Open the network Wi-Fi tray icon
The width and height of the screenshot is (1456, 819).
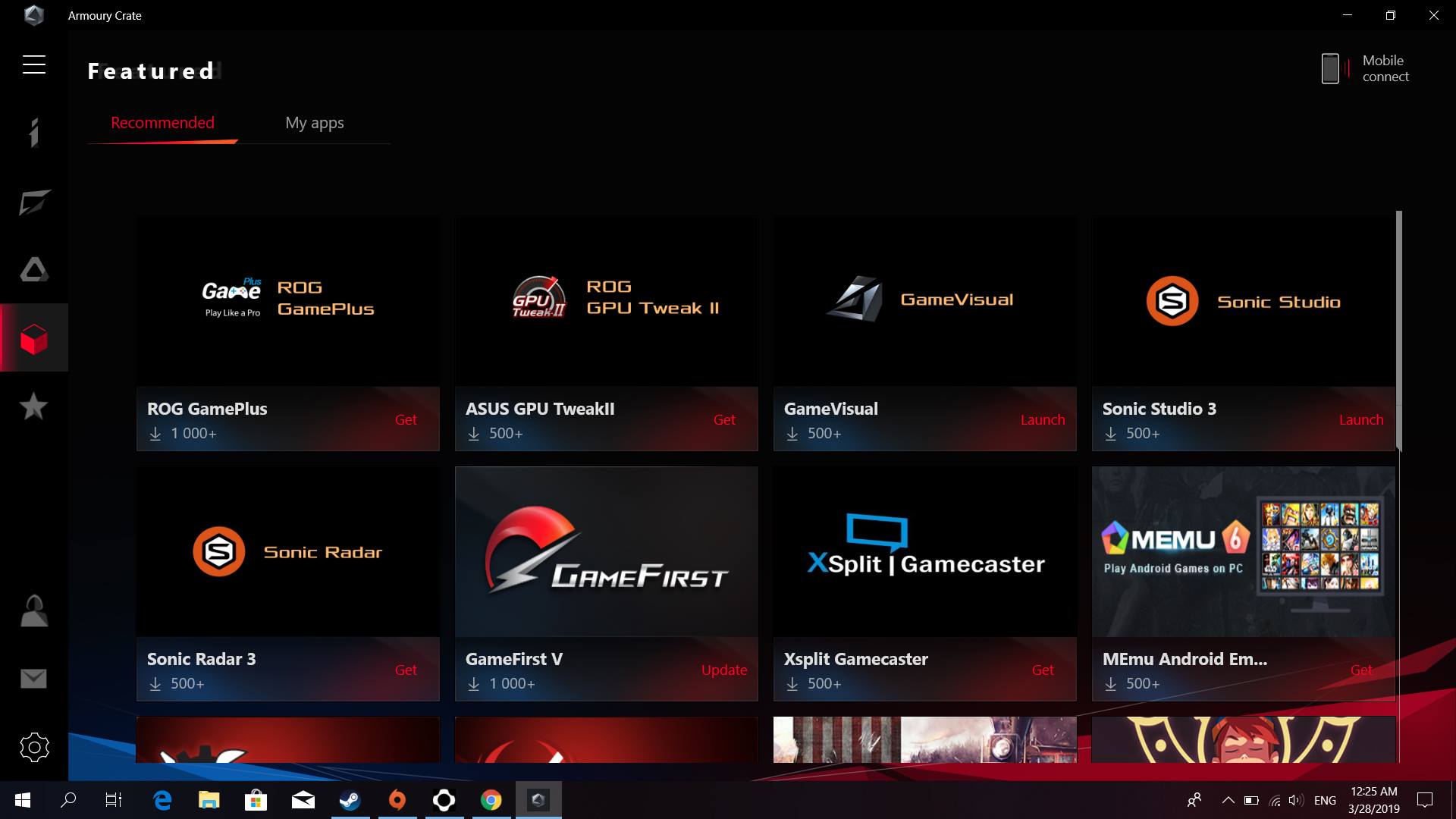click(1275, 800)
